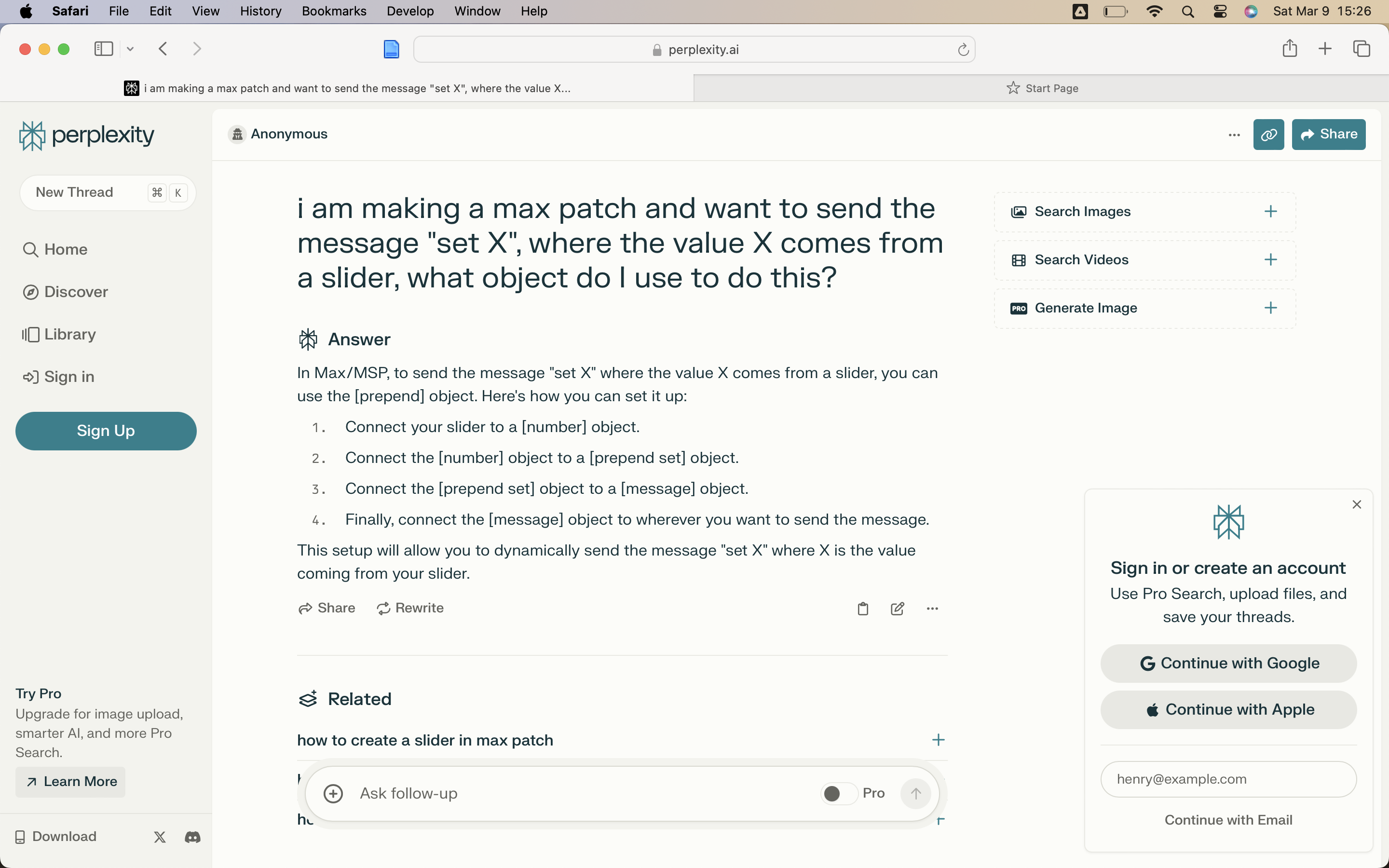Open the Bookmarks menu

click(x=333, y=11)
